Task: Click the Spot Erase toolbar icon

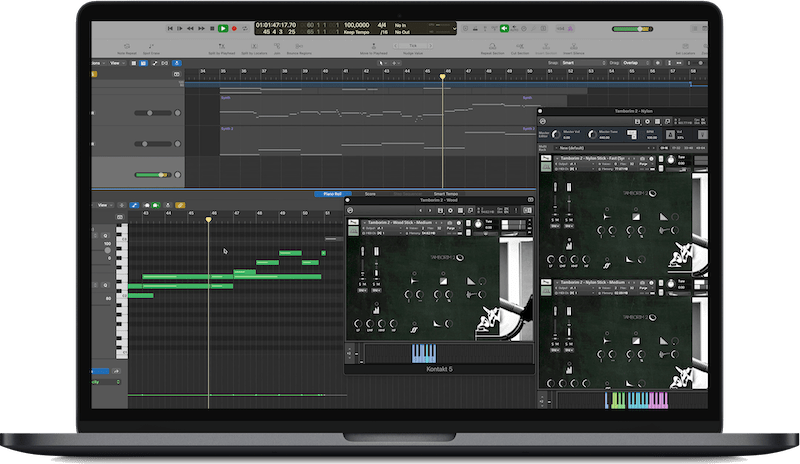Action: 151,46
